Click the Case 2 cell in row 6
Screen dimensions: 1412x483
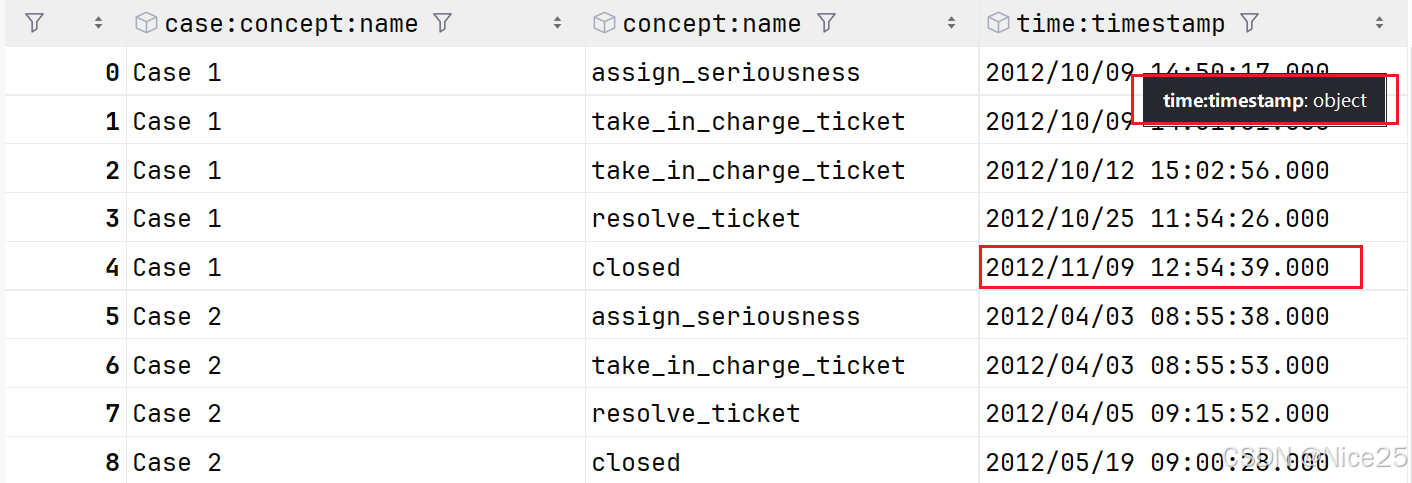177,365
